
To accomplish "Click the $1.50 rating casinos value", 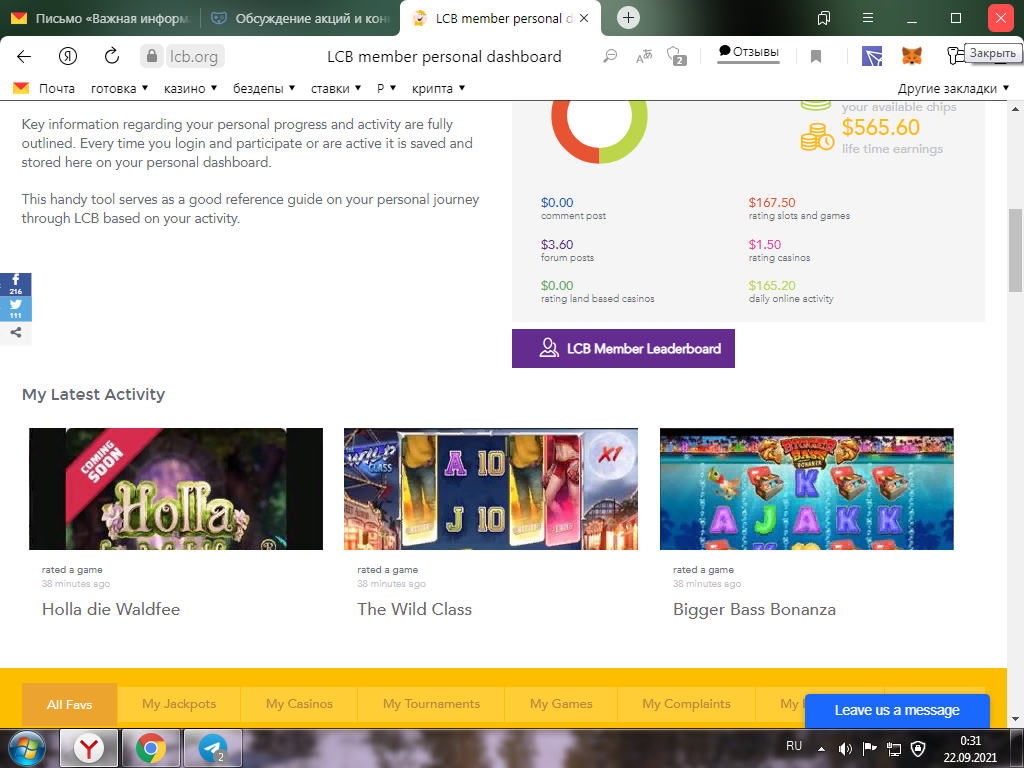I will click(x=765, y=244).
